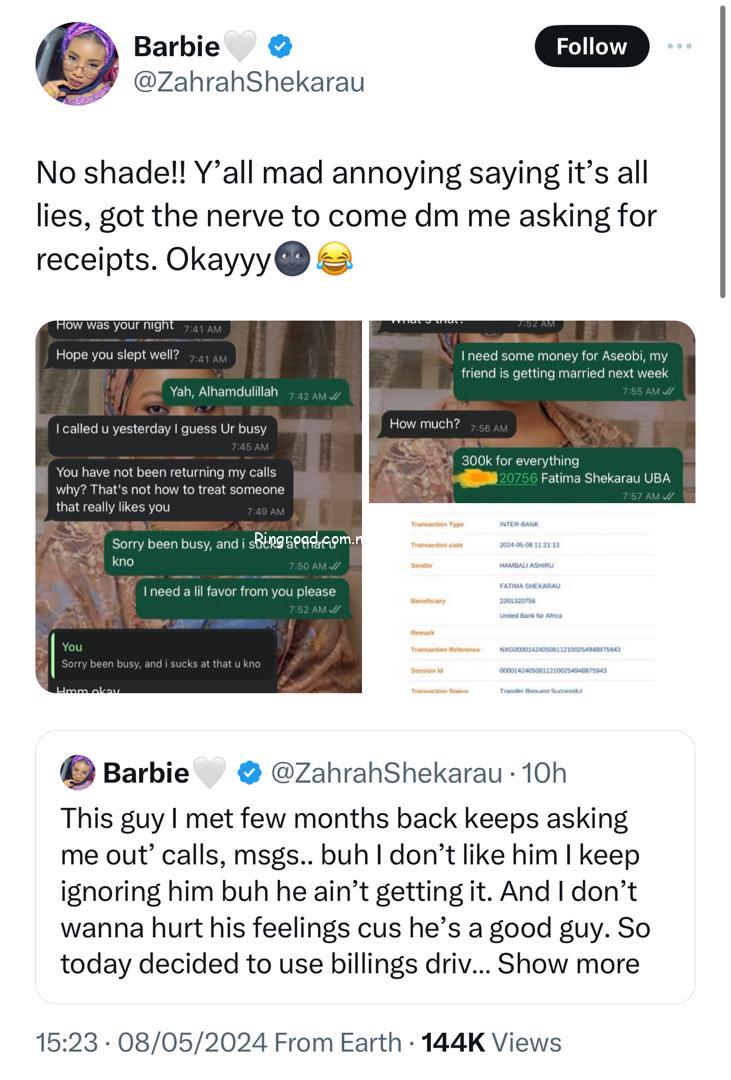Click the verified badge beside Barbie
Viewport: 731px width, 1080px height.
(282, 45)
